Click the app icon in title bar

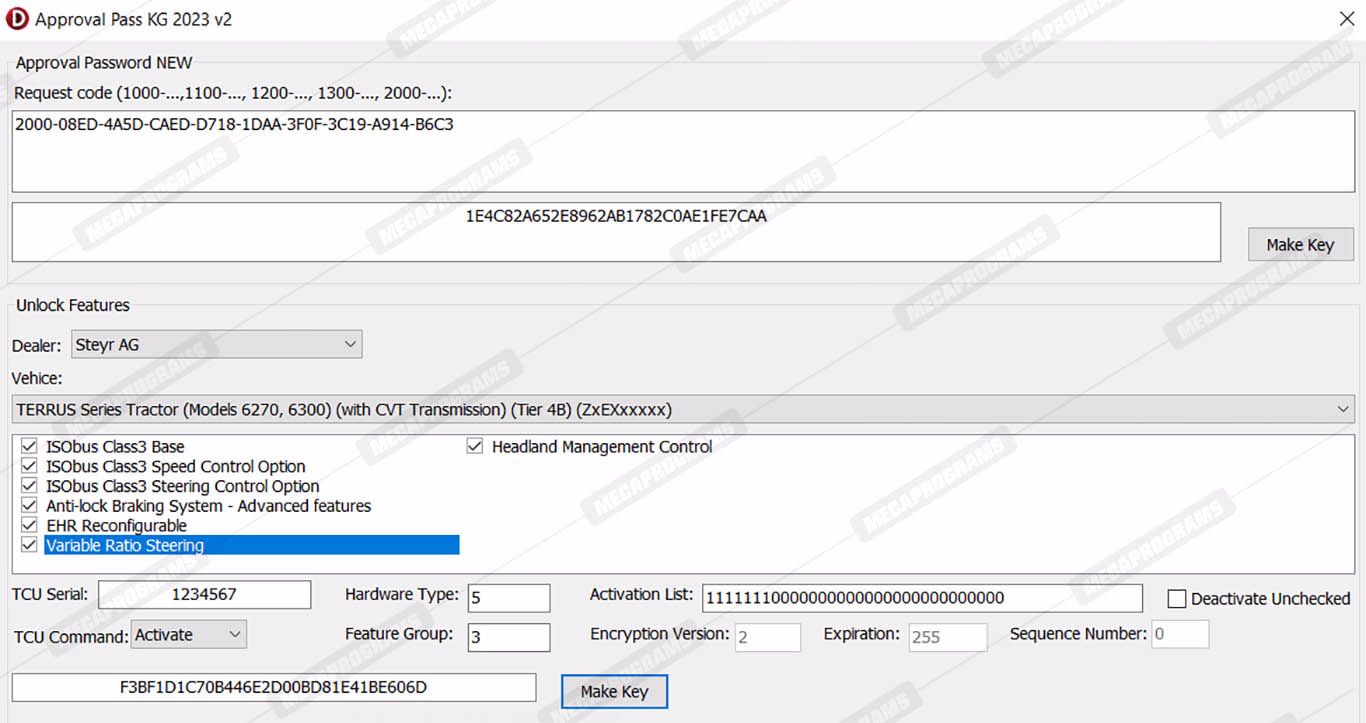click(17, 19)
